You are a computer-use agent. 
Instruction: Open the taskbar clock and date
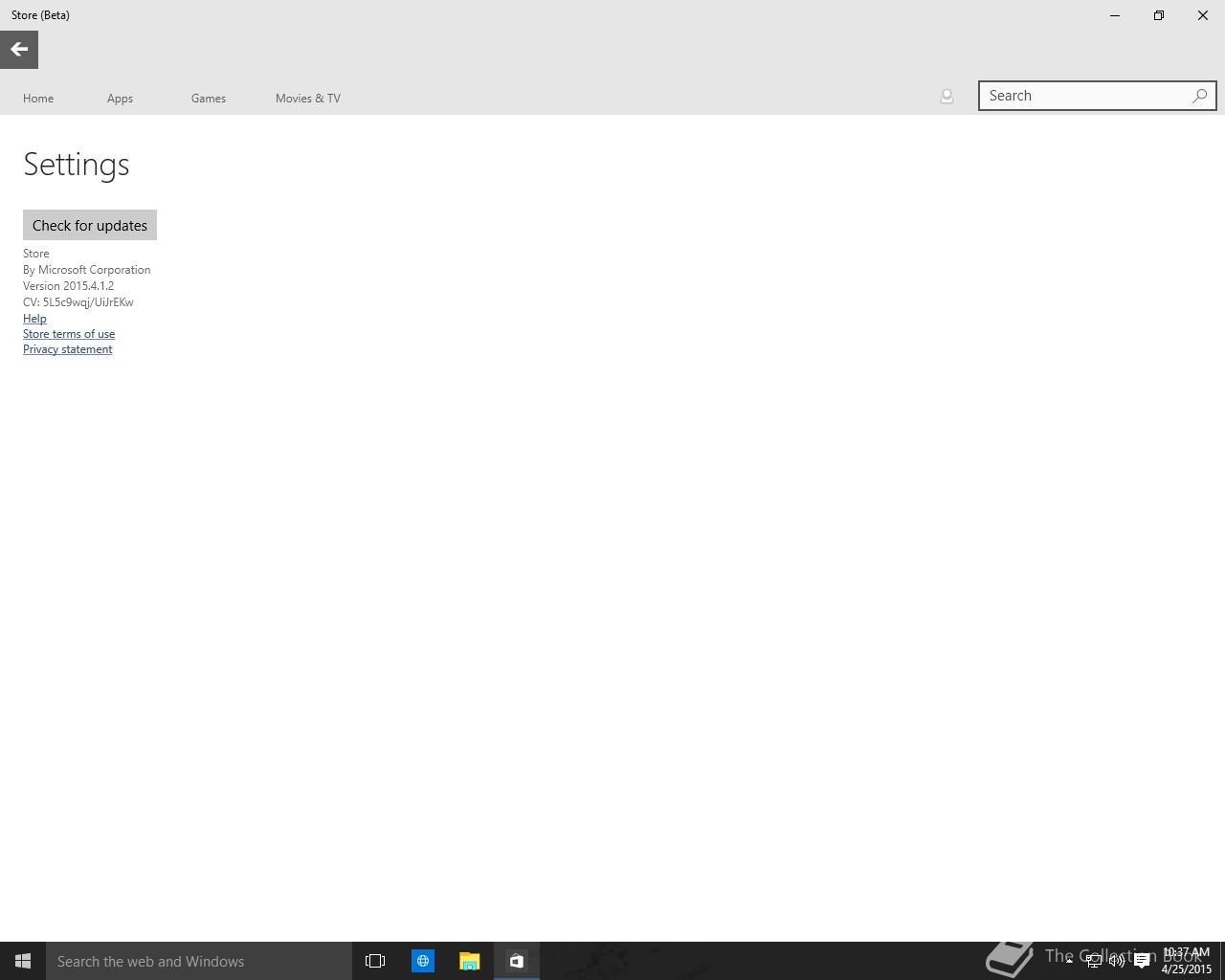click(x=1187, y=961)
